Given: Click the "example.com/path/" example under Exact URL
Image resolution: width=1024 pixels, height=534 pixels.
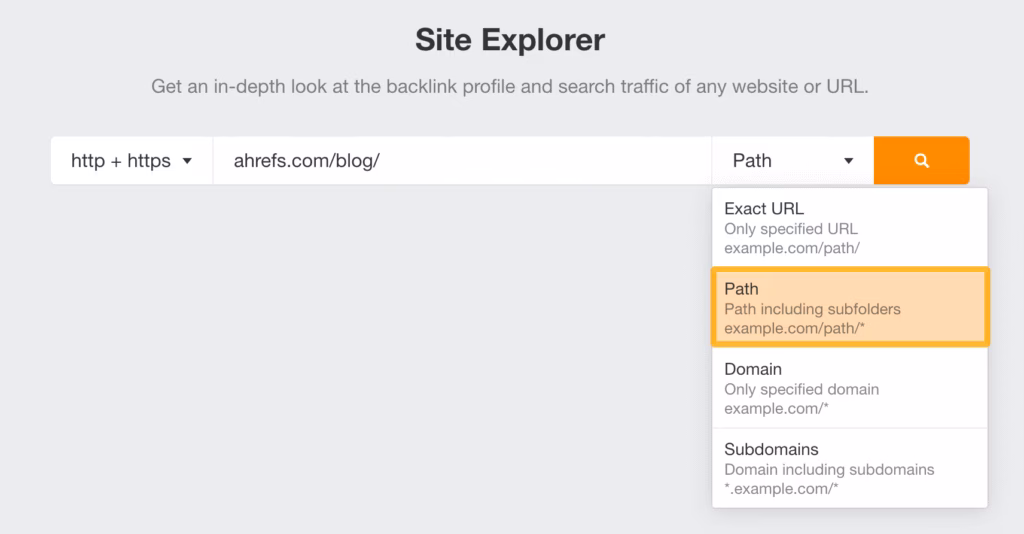Looking at the screenshot, I should [790, 248].
